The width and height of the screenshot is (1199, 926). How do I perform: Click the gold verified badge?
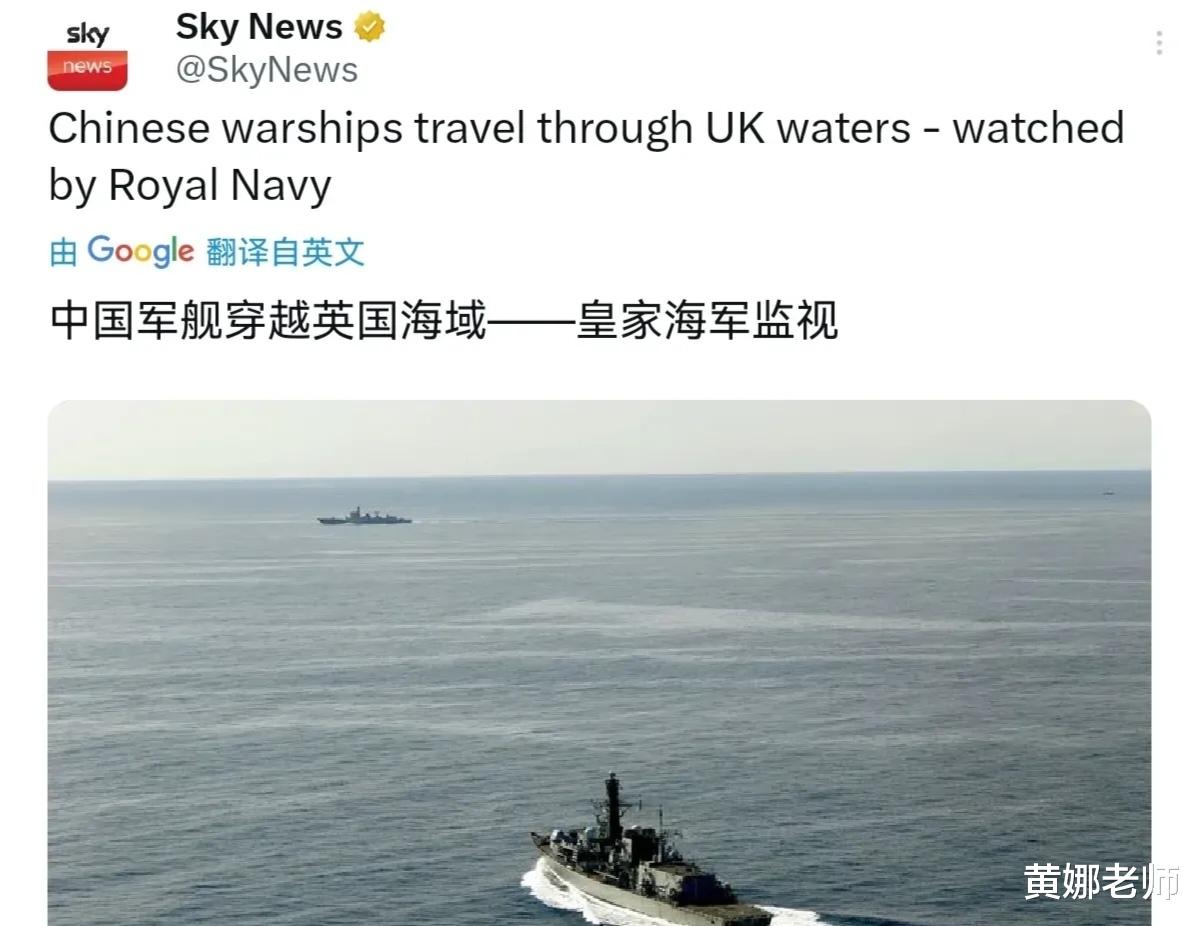tap(370, 28)
